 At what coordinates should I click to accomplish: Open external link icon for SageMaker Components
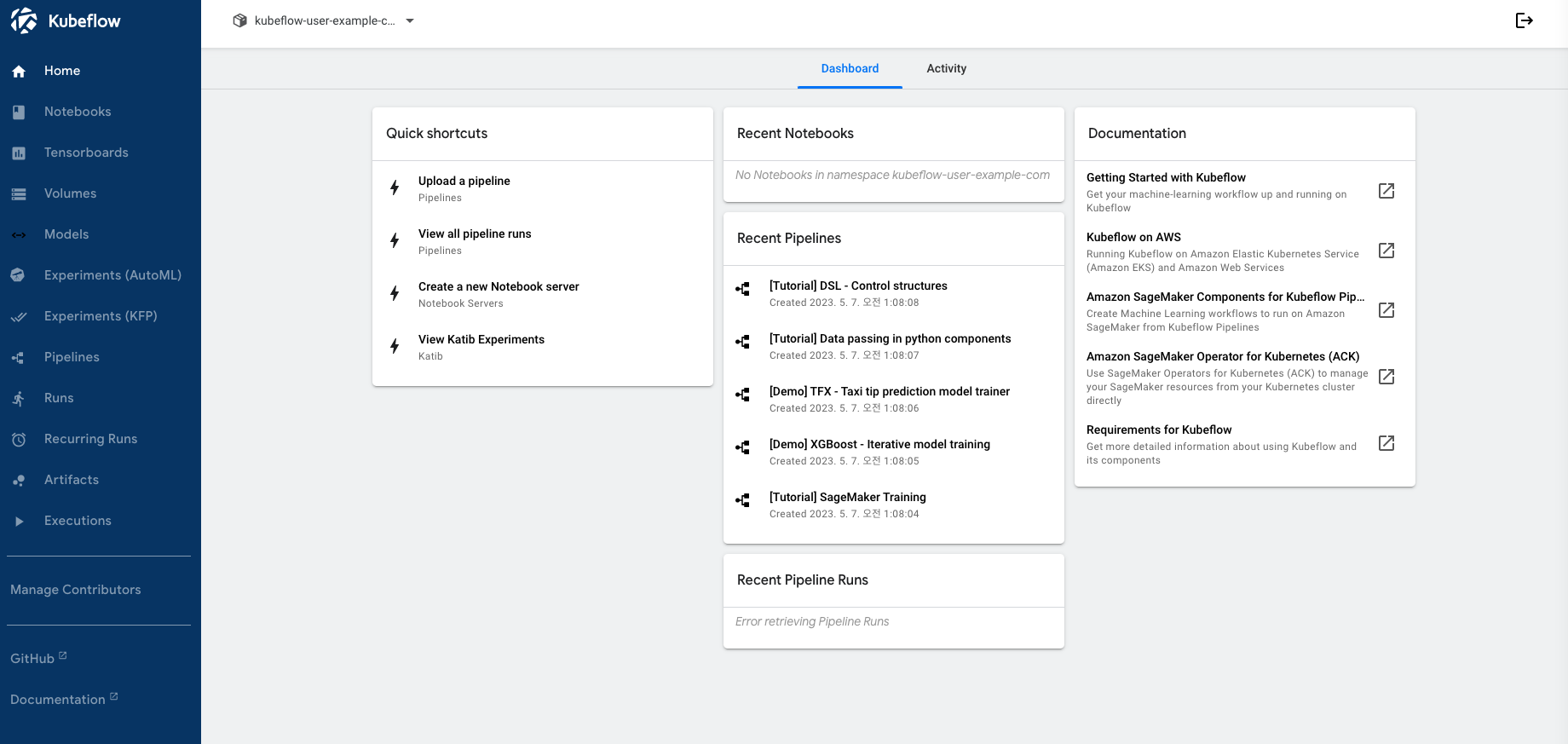(x=1386, y=310)
